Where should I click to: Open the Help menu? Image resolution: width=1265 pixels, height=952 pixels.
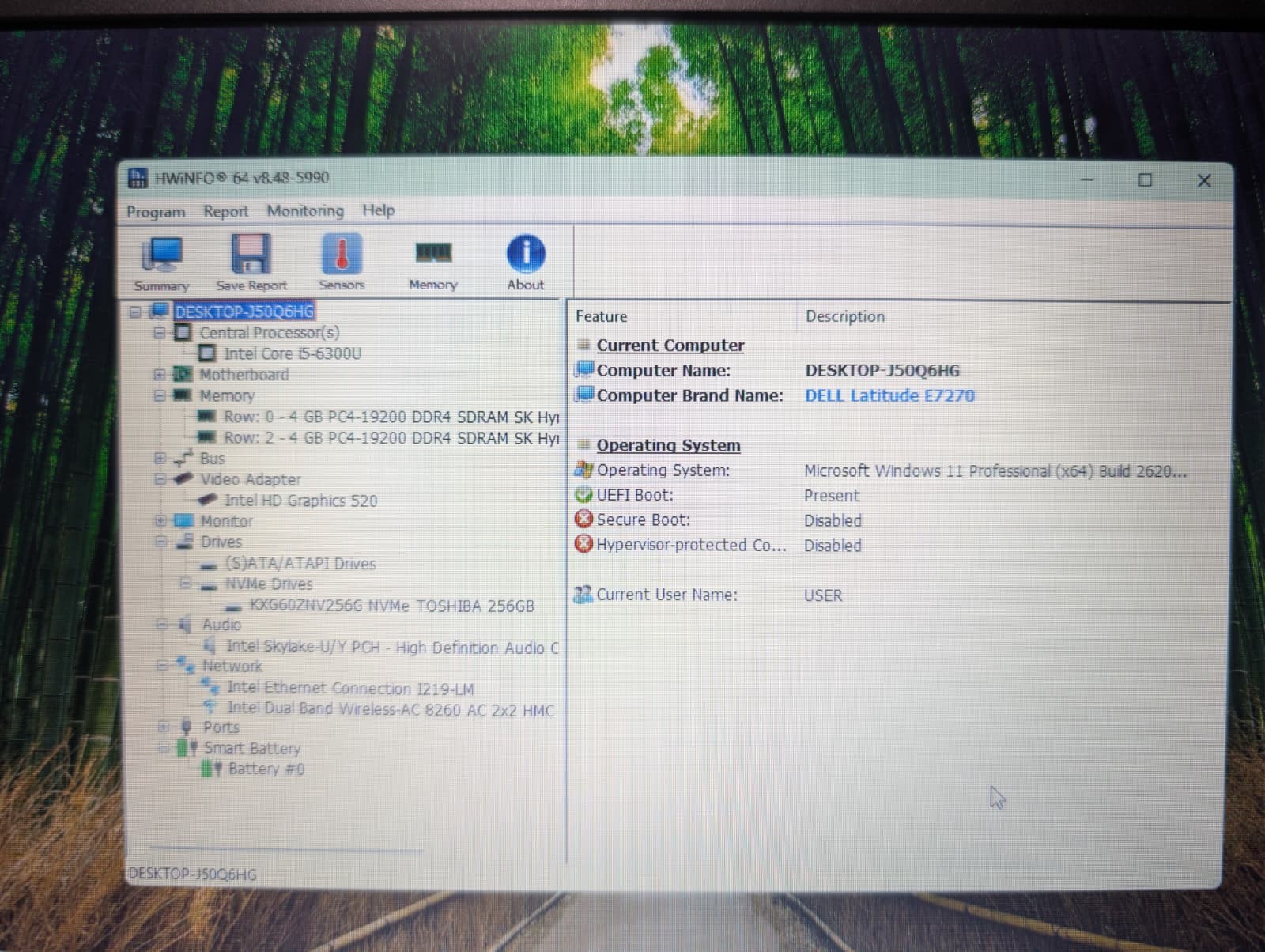[x=379, y=210]
